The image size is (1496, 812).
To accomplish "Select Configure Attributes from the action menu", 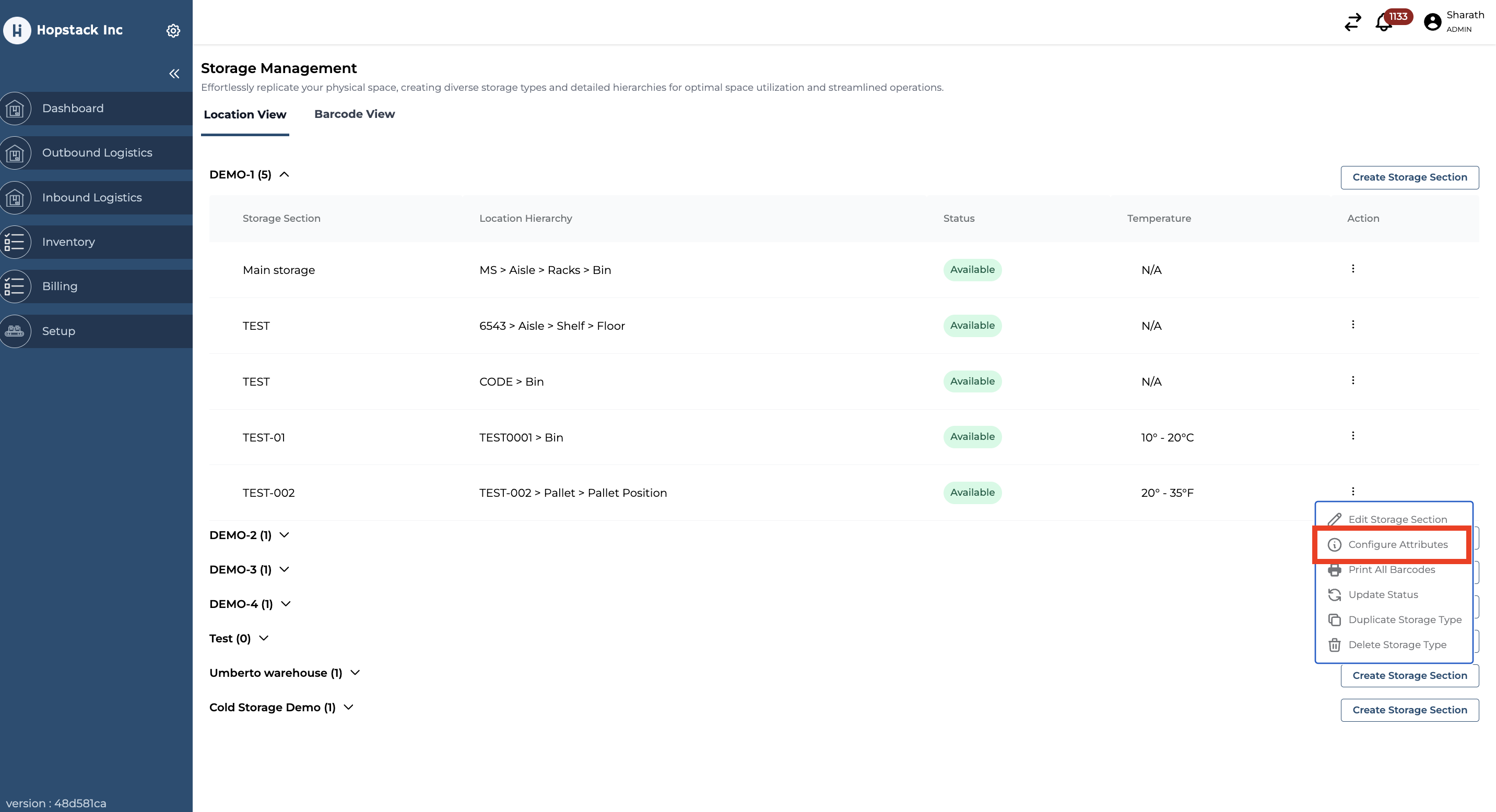I will (1397, 544).
